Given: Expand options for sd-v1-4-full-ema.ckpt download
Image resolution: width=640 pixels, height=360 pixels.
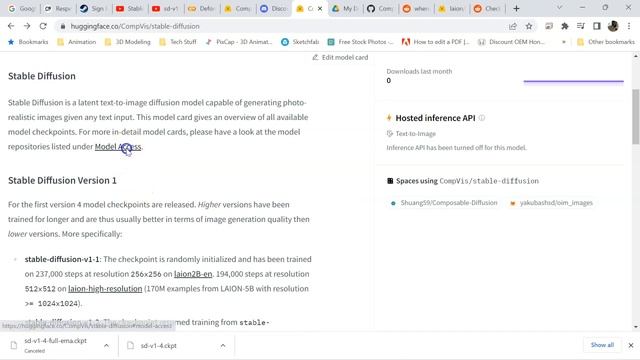Looking at the screenshot, I should 106,346.
